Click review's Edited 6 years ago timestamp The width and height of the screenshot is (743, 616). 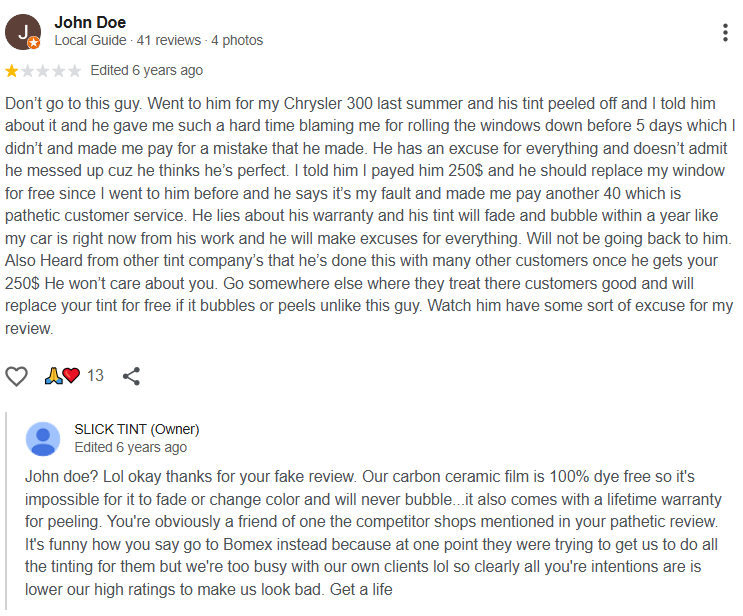pyautogui.click(x=146, y=70)
